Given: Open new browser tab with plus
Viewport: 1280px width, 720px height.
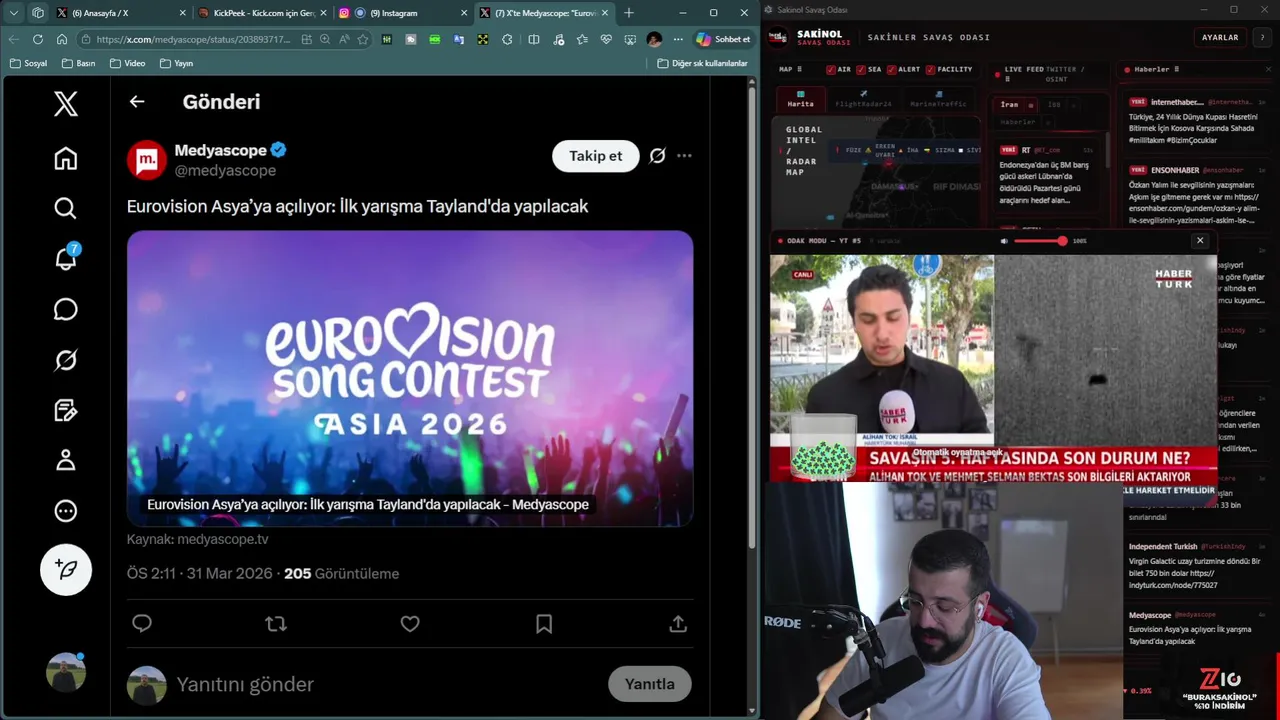Looking at the screenshot, I should tap(629, 13).
